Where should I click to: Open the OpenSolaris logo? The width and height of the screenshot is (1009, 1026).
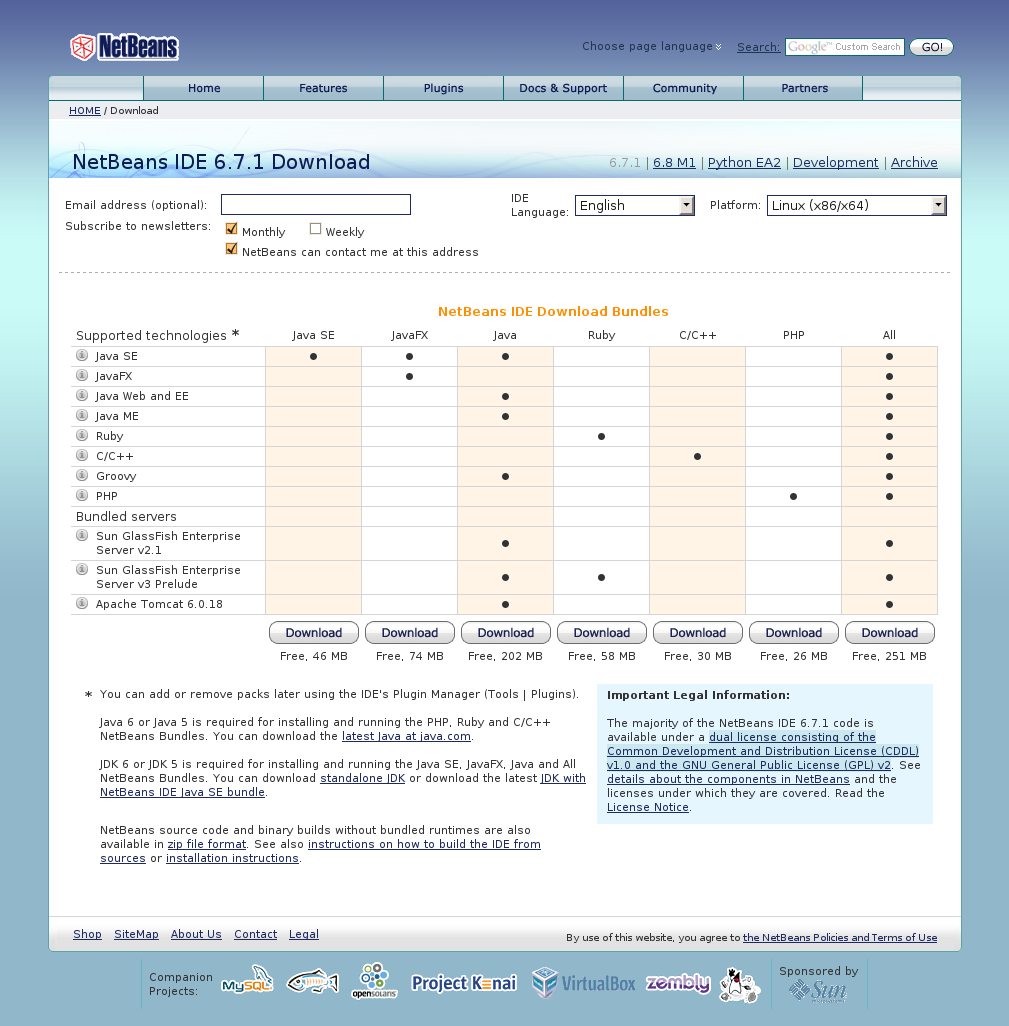pos(374,981)
